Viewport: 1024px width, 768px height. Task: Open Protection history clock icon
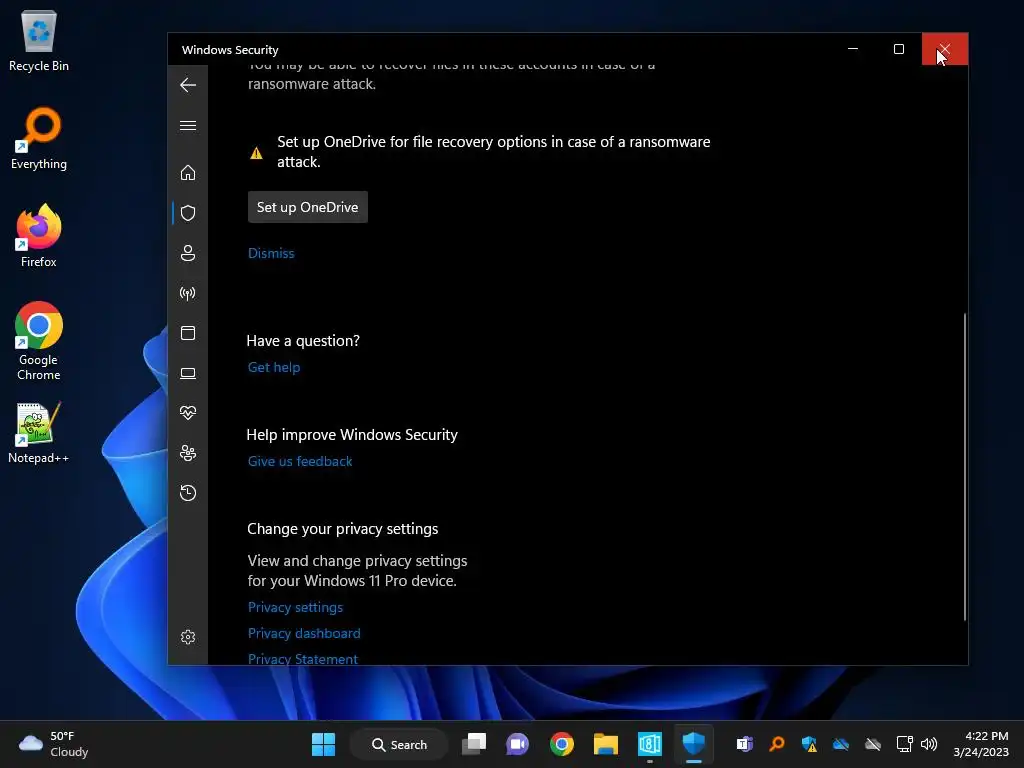(x=187, y=492)
